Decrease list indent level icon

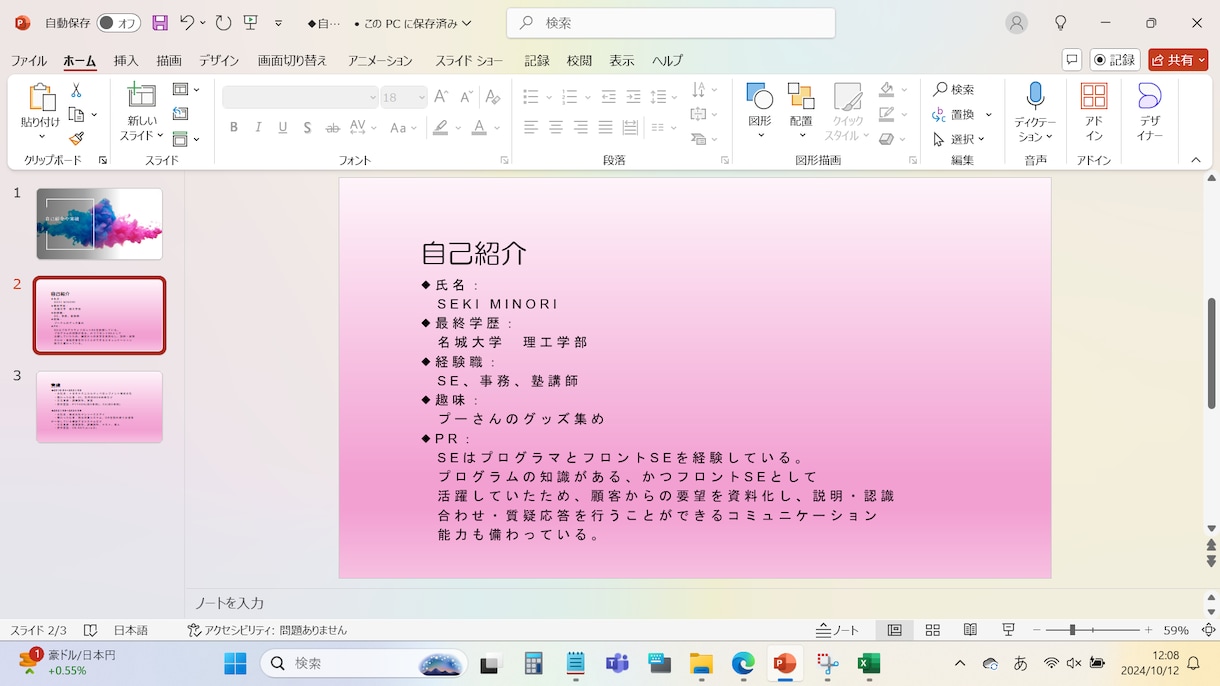click(x=608, y=97)
